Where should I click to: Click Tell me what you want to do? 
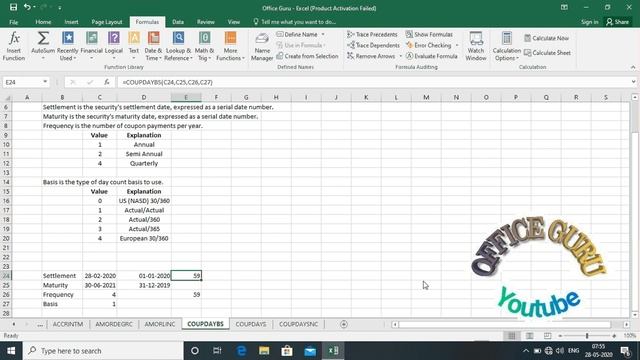tap(295, 22)
